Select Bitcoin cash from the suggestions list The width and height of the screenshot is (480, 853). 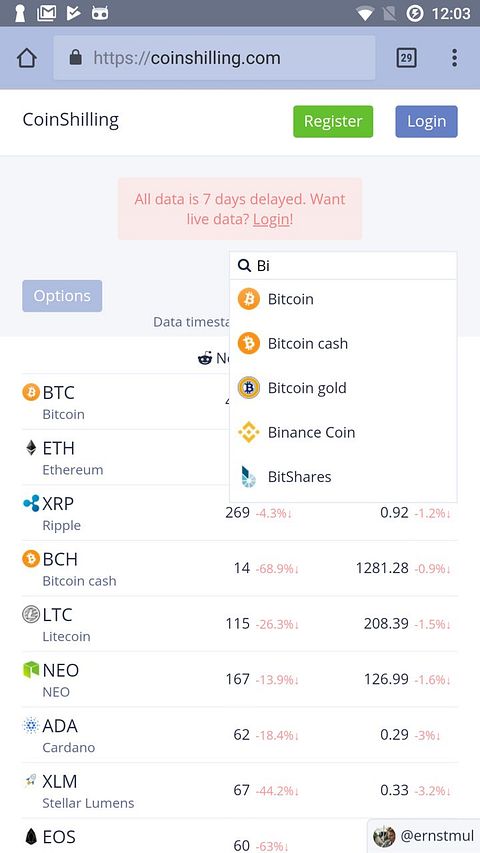tap(343, 344)
